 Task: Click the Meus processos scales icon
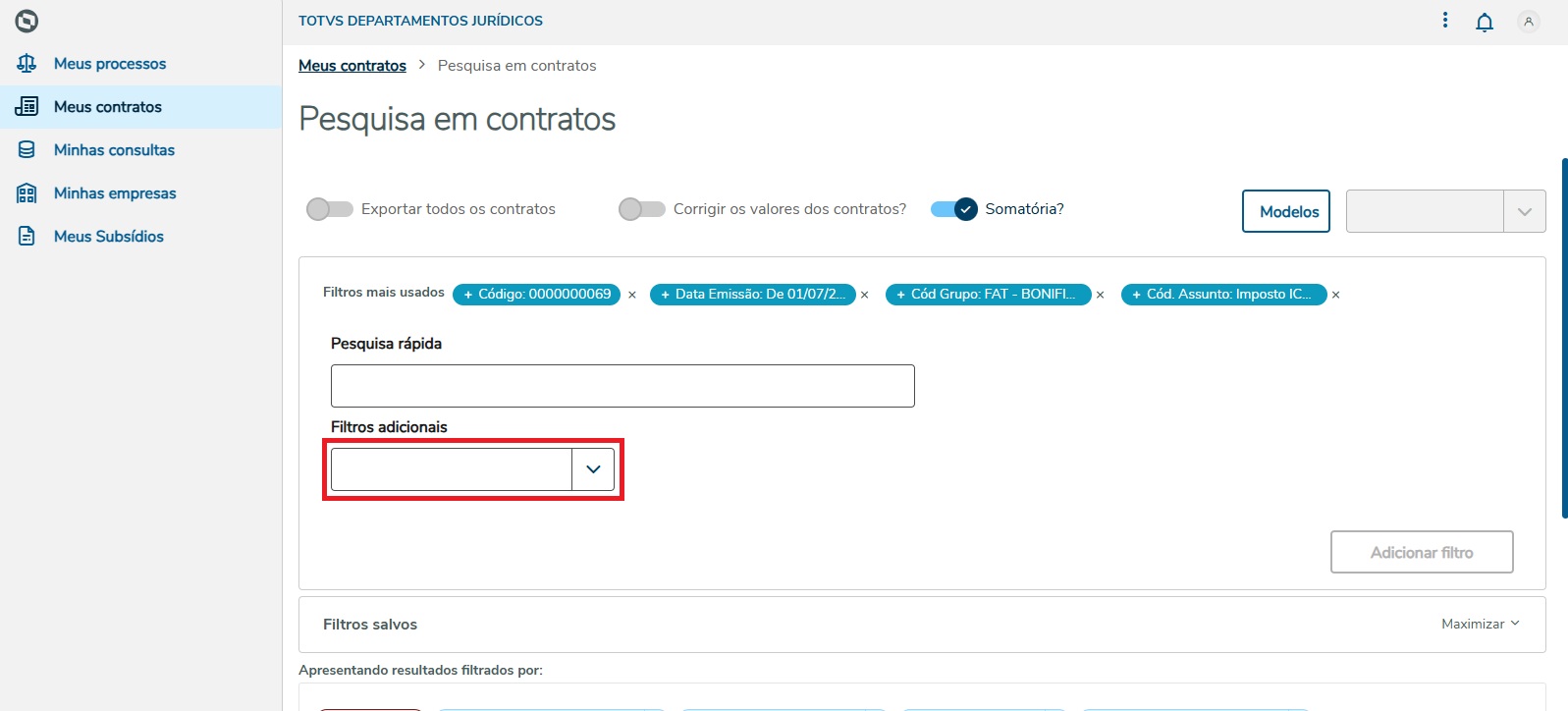coord(27,64)
